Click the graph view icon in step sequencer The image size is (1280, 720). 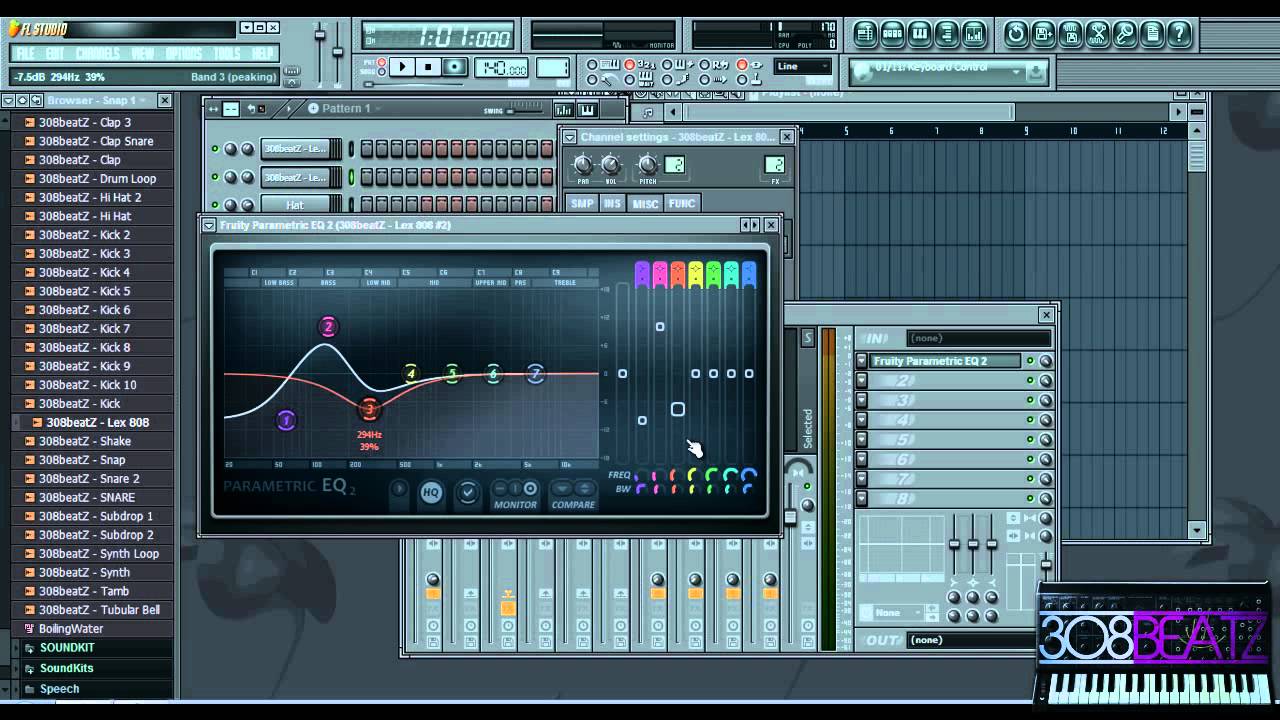(x=565, y=109)
